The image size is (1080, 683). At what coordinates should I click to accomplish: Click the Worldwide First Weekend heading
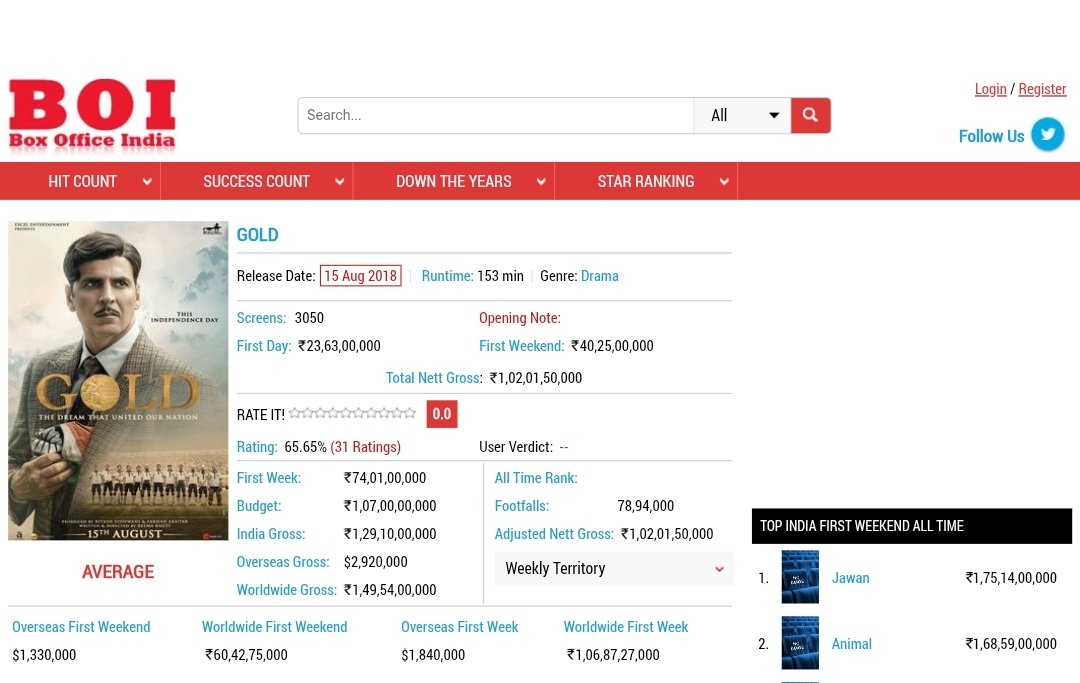point(274,627)
